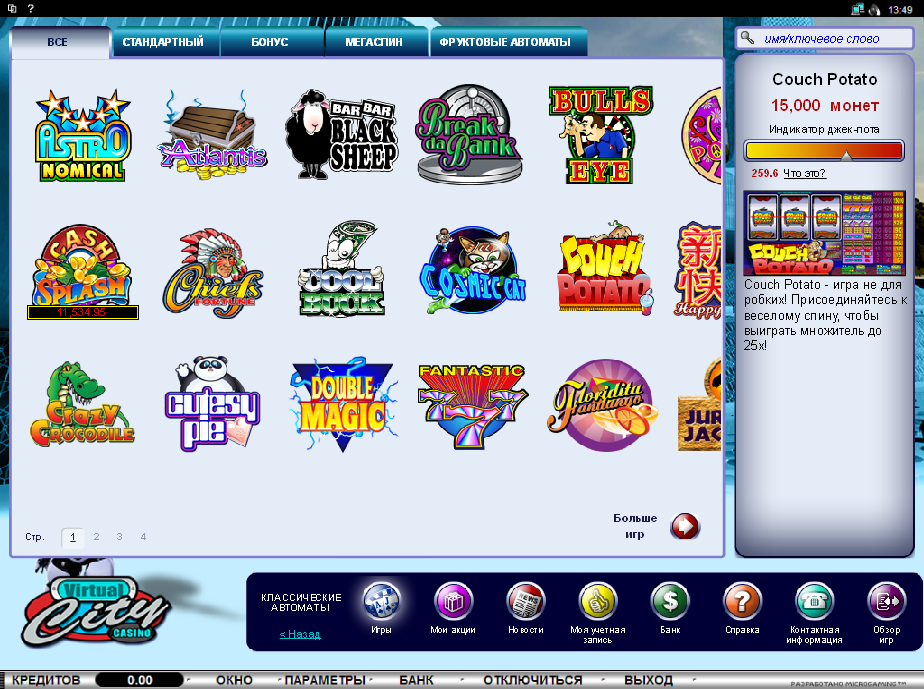
Task: Go to page 2 of games
Action: click(x=96, y=536)
